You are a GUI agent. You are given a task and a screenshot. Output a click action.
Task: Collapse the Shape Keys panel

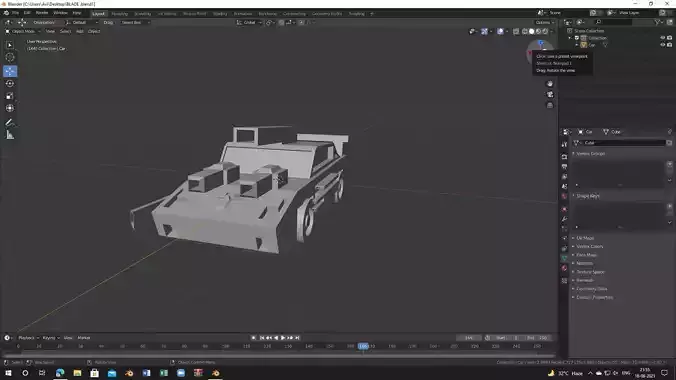point(588,196)
